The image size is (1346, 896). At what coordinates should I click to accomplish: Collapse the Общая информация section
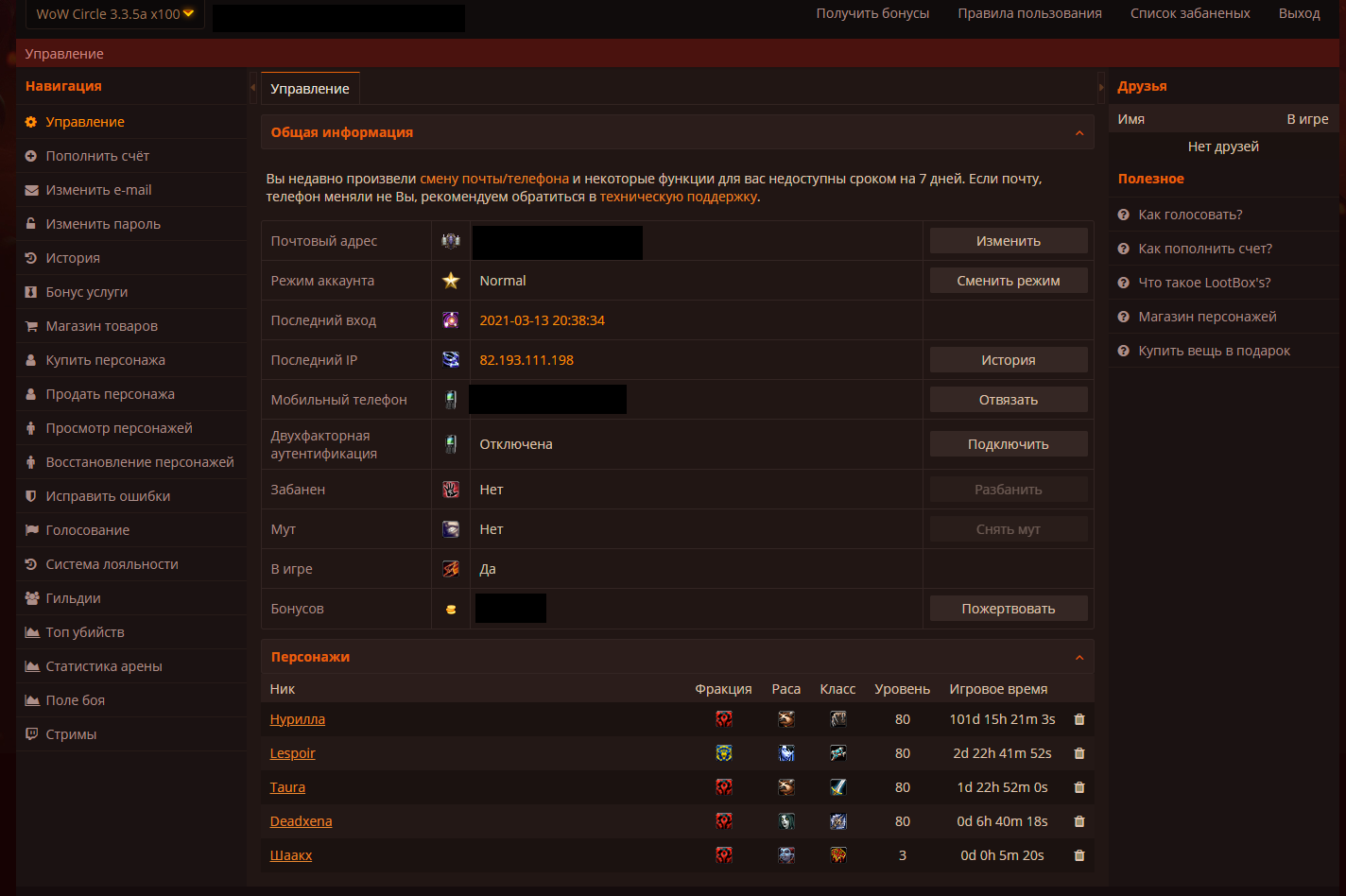click(1079, 133)
